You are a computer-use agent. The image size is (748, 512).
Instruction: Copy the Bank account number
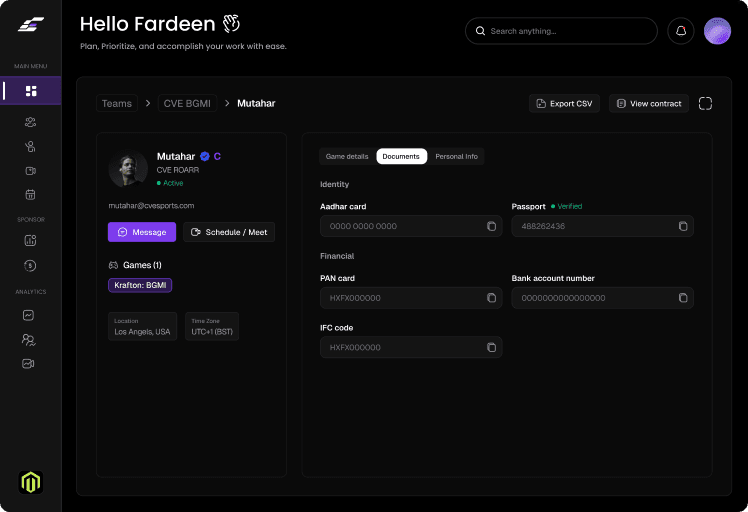point(683,298)
